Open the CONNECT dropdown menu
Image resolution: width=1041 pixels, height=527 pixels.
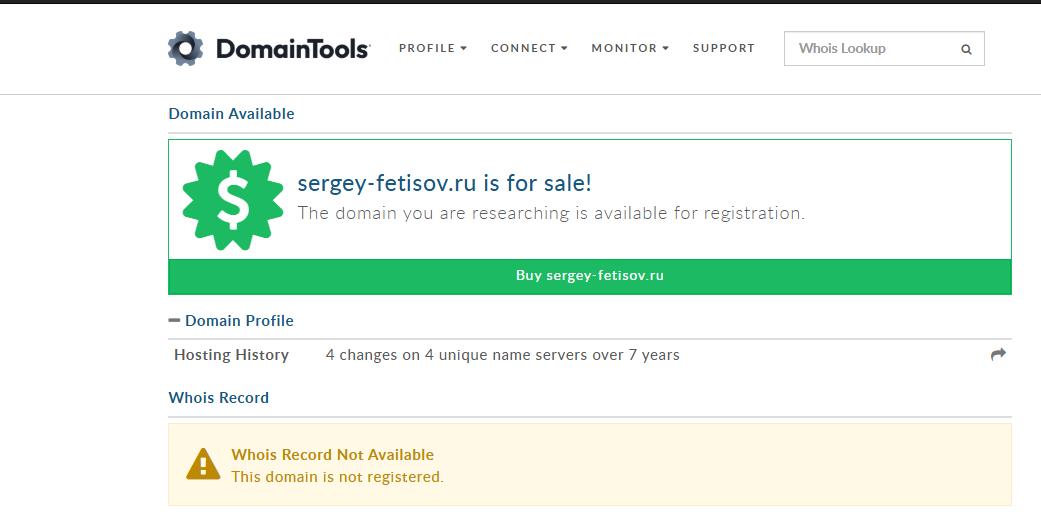pos(529,48)
